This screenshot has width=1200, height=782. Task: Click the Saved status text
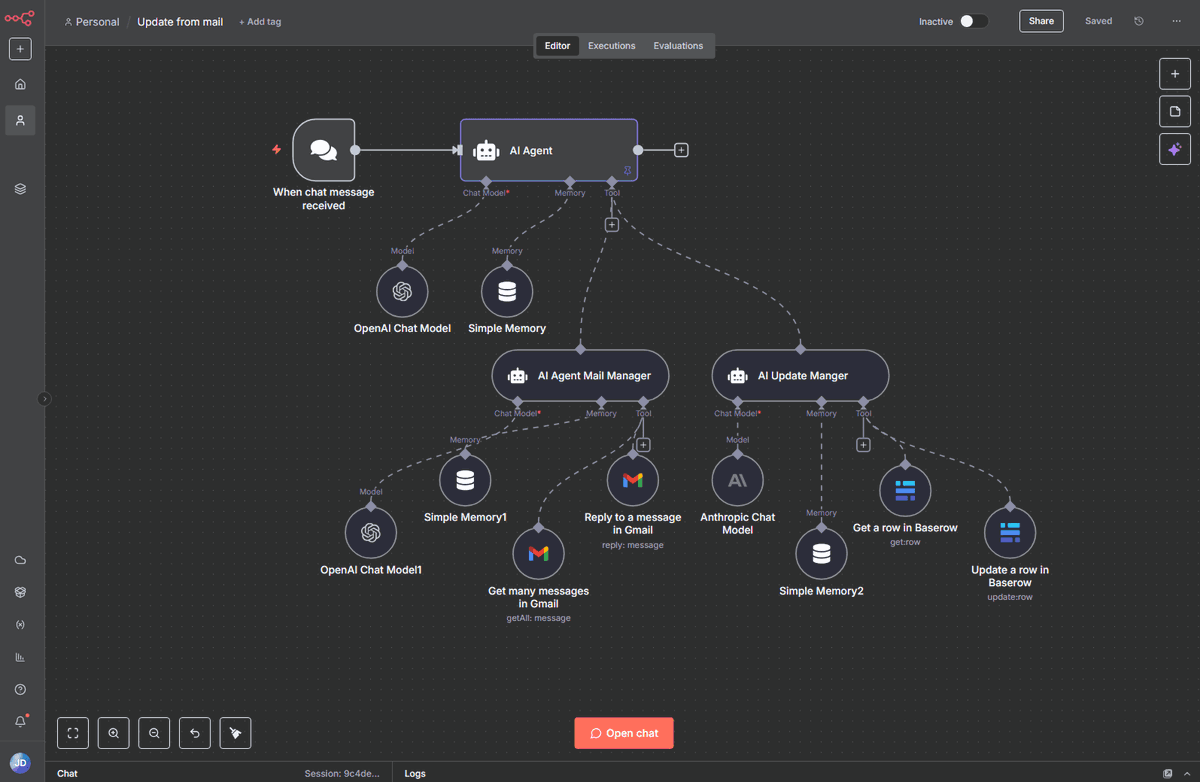coord(1098,21)
